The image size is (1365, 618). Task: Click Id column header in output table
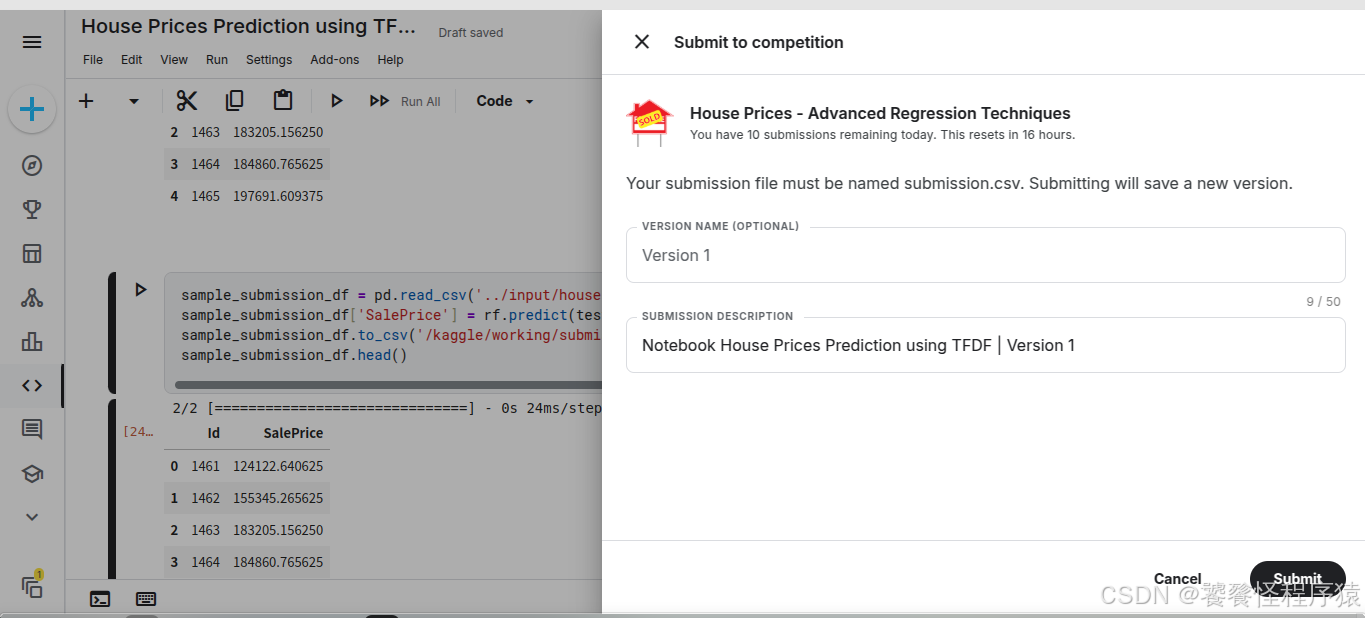(213, 433)
